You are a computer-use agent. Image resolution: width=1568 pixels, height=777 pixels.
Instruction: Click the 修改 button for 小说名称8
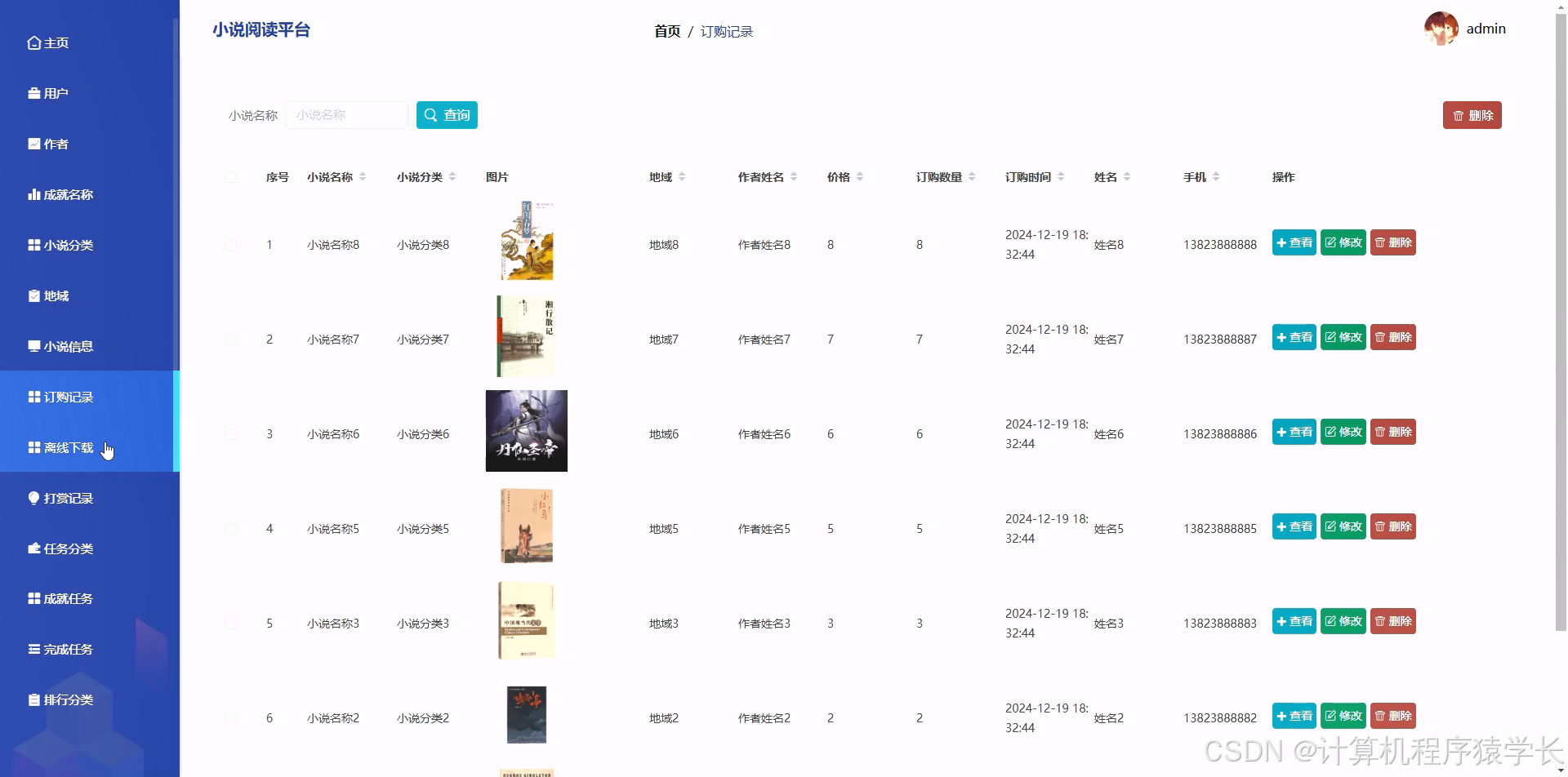[x=1343, y=242]
